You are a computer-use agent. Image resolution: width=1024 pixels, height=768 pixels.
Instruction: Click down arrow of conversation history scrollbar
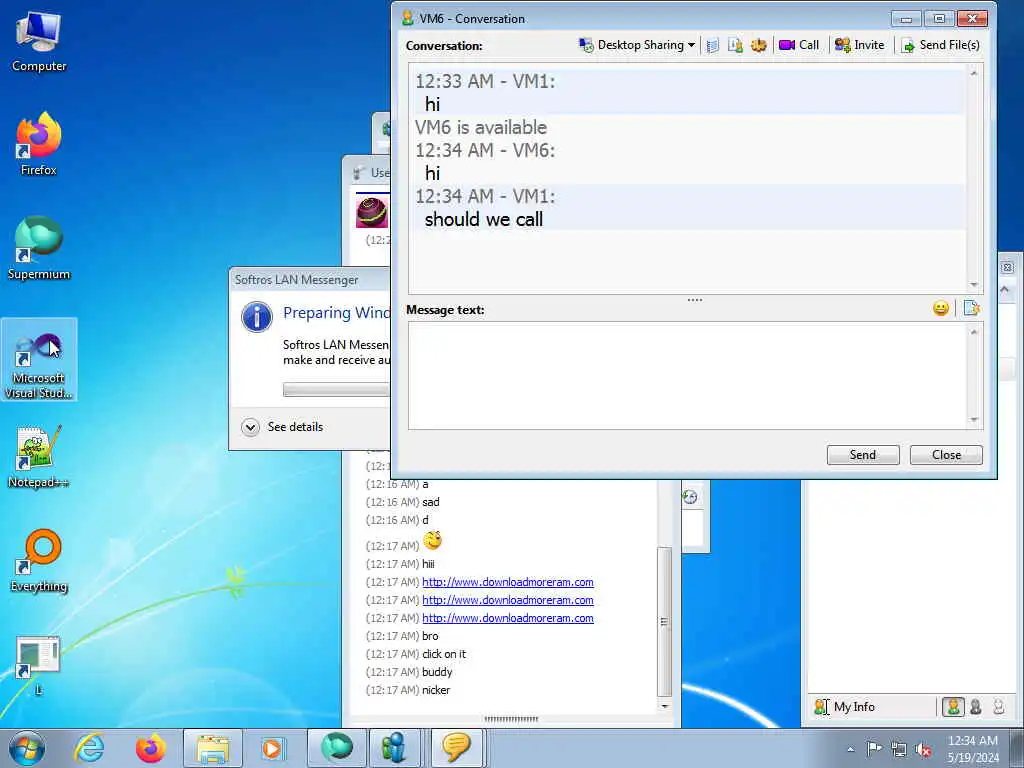(x=974, y=285)
